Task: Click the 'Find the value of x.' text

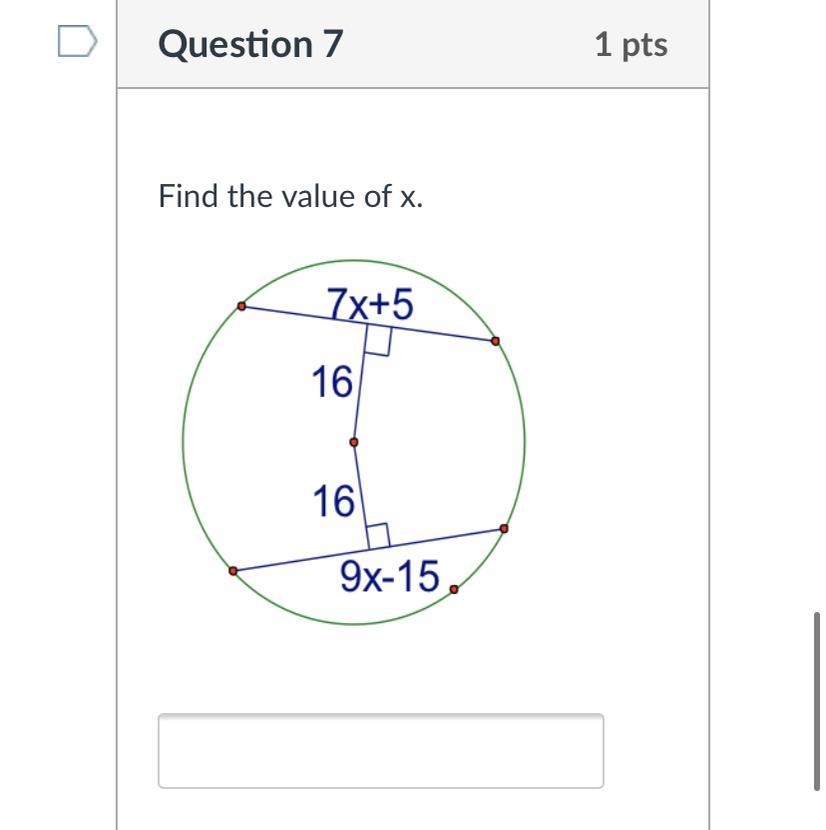Action: (x=290, y=196)
